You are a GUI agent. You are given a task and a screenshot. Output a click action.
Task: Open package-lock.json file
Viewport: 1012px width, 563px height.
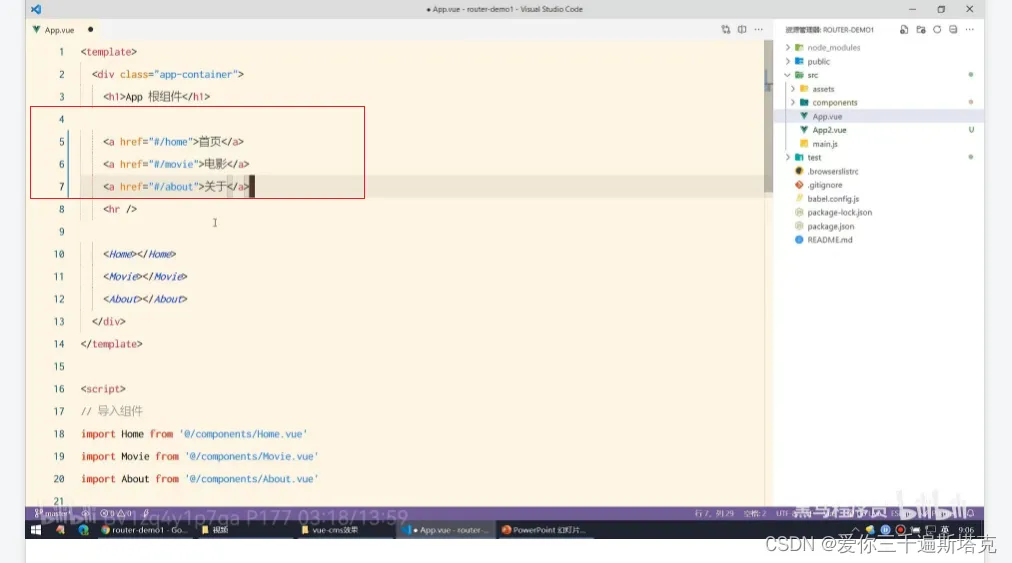pos(839,212)
